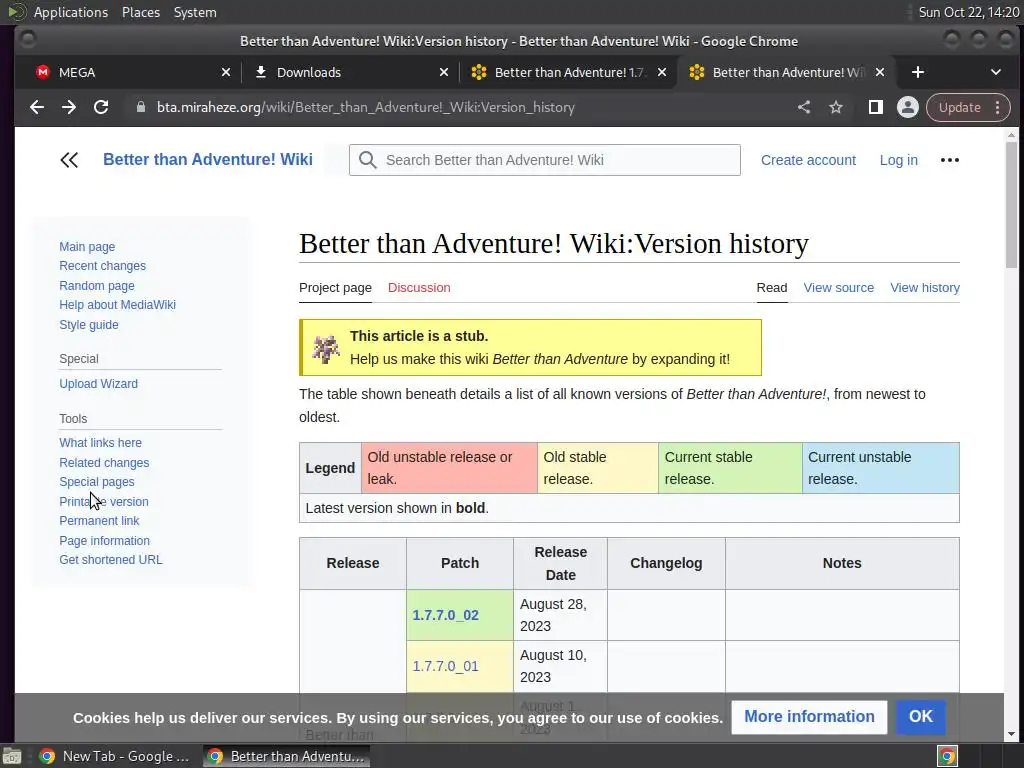Image resolution: width=1024 pixels, height=768 pixels.
Task: Open Permanent link
Action: click(99, 521)
